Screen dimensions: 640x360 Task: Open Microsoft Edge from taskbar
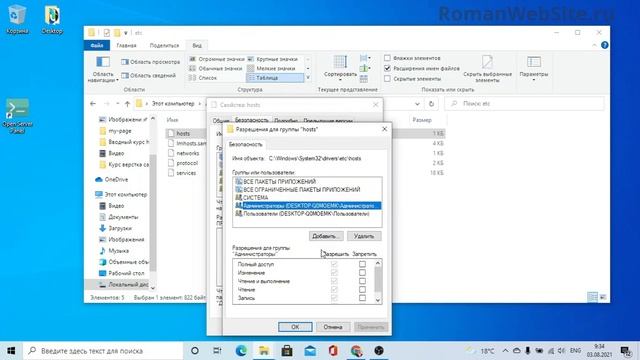coord(241,351)
